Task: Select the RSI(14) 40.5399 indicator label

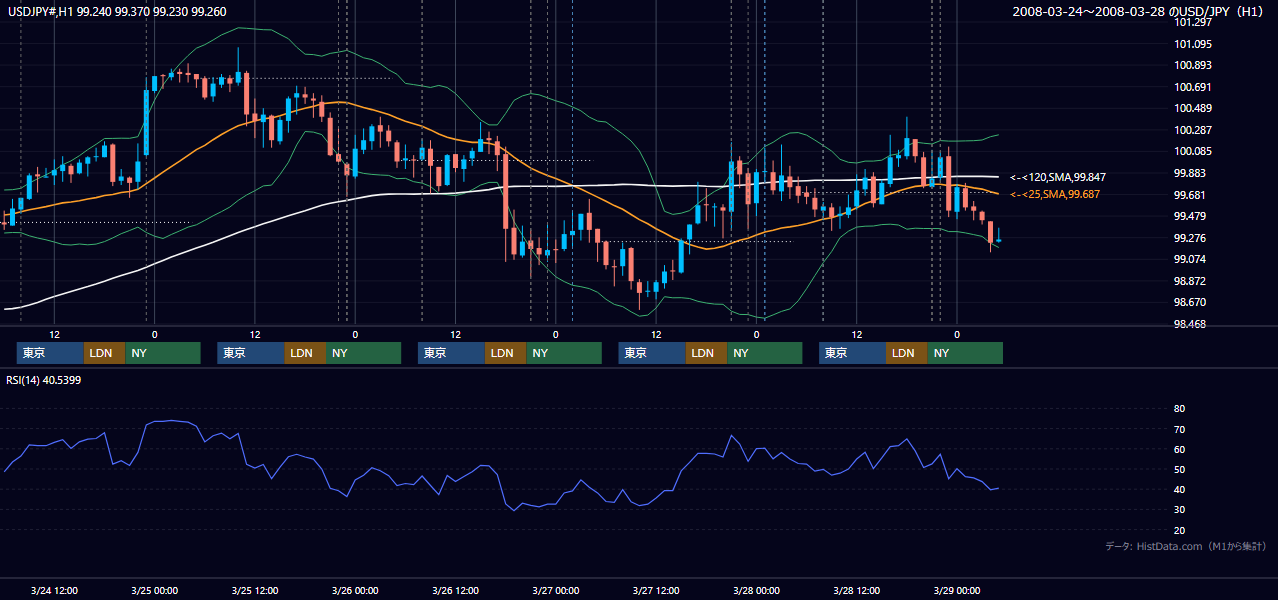Action: coord(44,380)
